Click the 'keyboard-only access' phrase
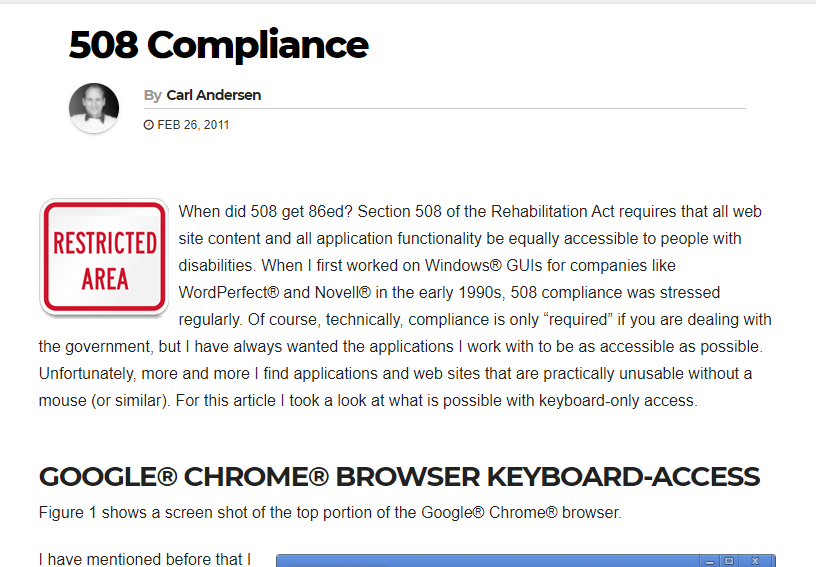 point(617,401)
